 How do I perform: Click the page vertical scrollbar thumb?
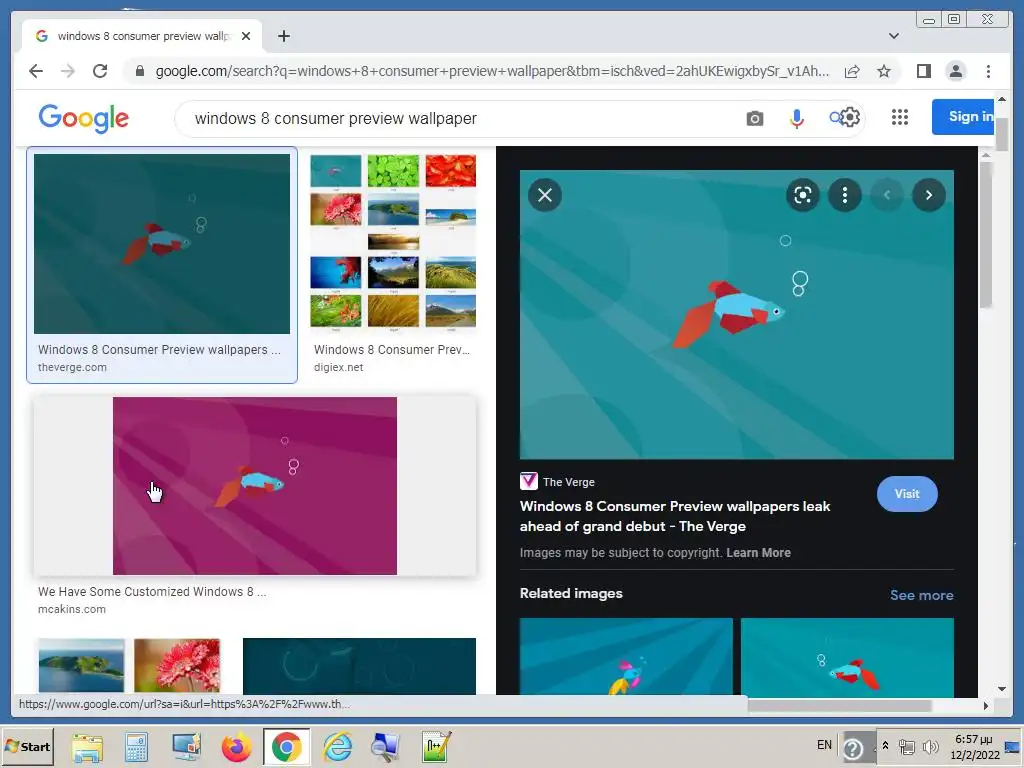click(1001, 134)
